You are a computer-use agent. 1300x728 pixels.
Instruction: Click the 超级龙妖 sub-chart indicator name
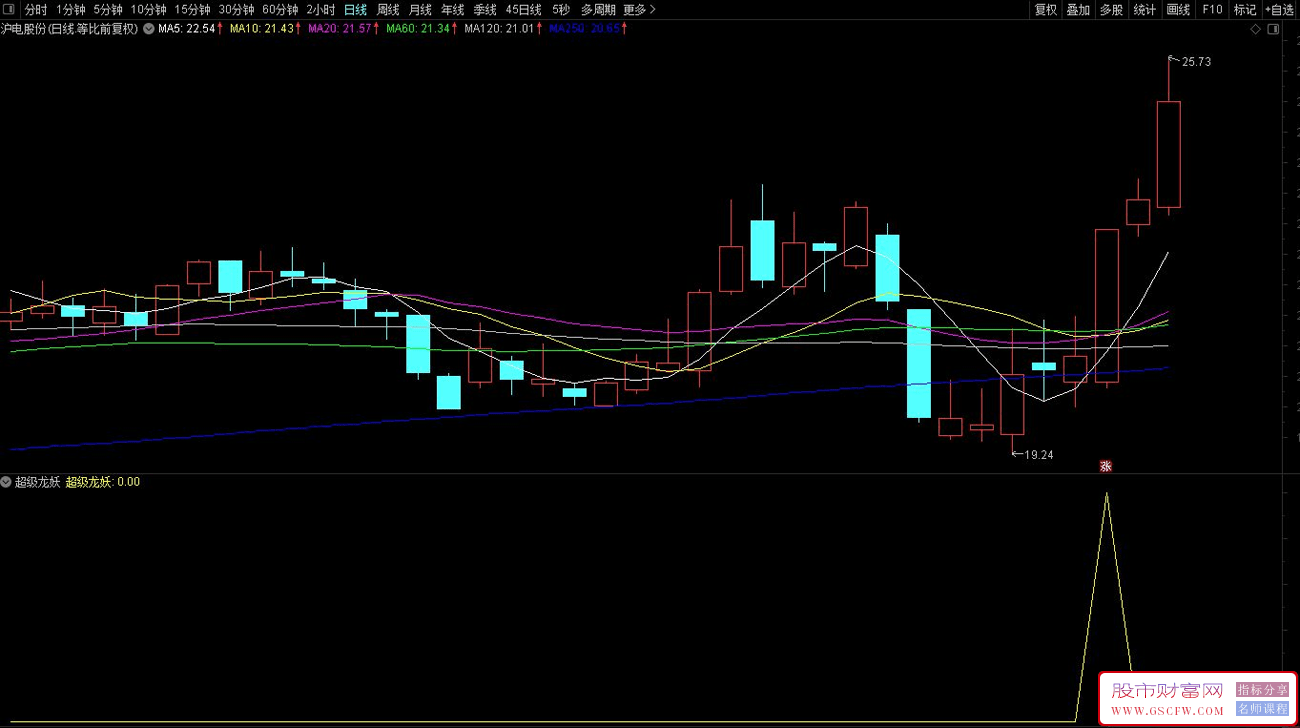tap(37, 482)
